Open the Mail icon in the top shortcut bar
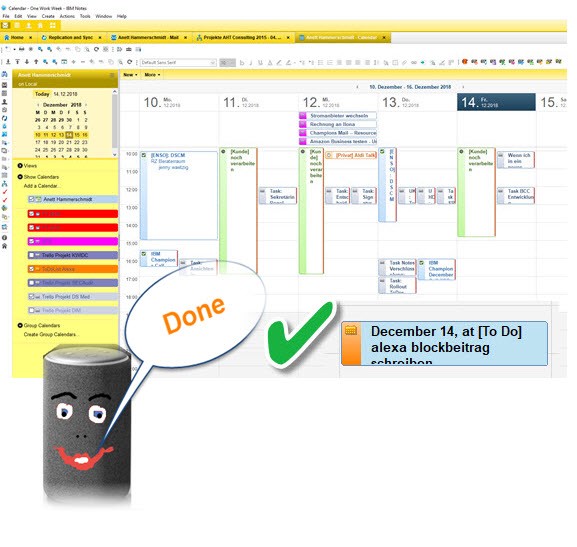577x547 pixels. click(5, 25)
